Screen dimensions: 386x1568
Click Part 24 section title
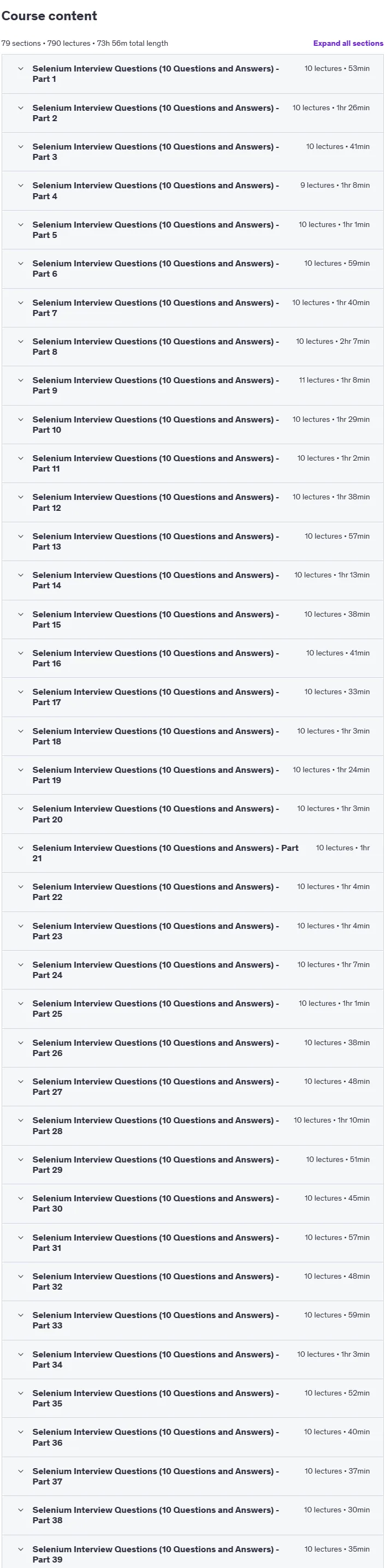[x=156, y=970]
